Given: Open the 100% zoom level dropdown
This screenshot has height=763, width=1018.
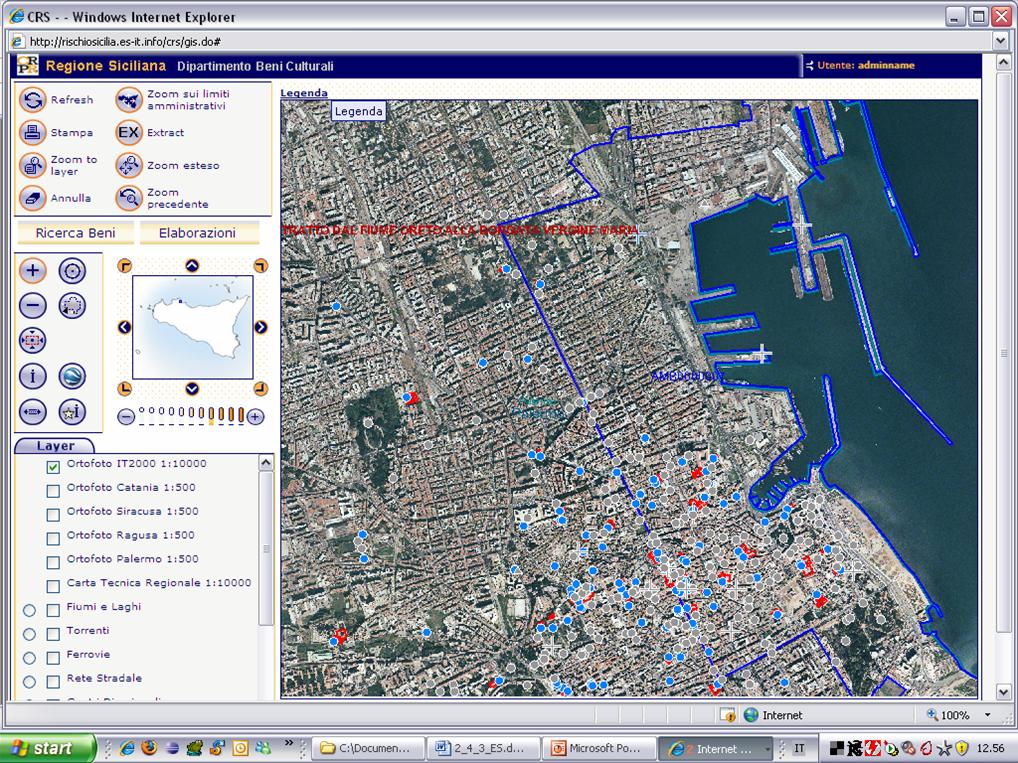Looking at the screenshot, I should [x=988, y=715].
